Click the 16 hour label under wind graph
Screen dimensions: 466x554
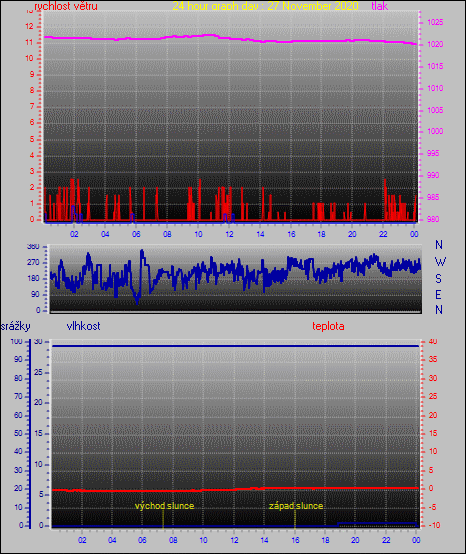click(291, 234)
